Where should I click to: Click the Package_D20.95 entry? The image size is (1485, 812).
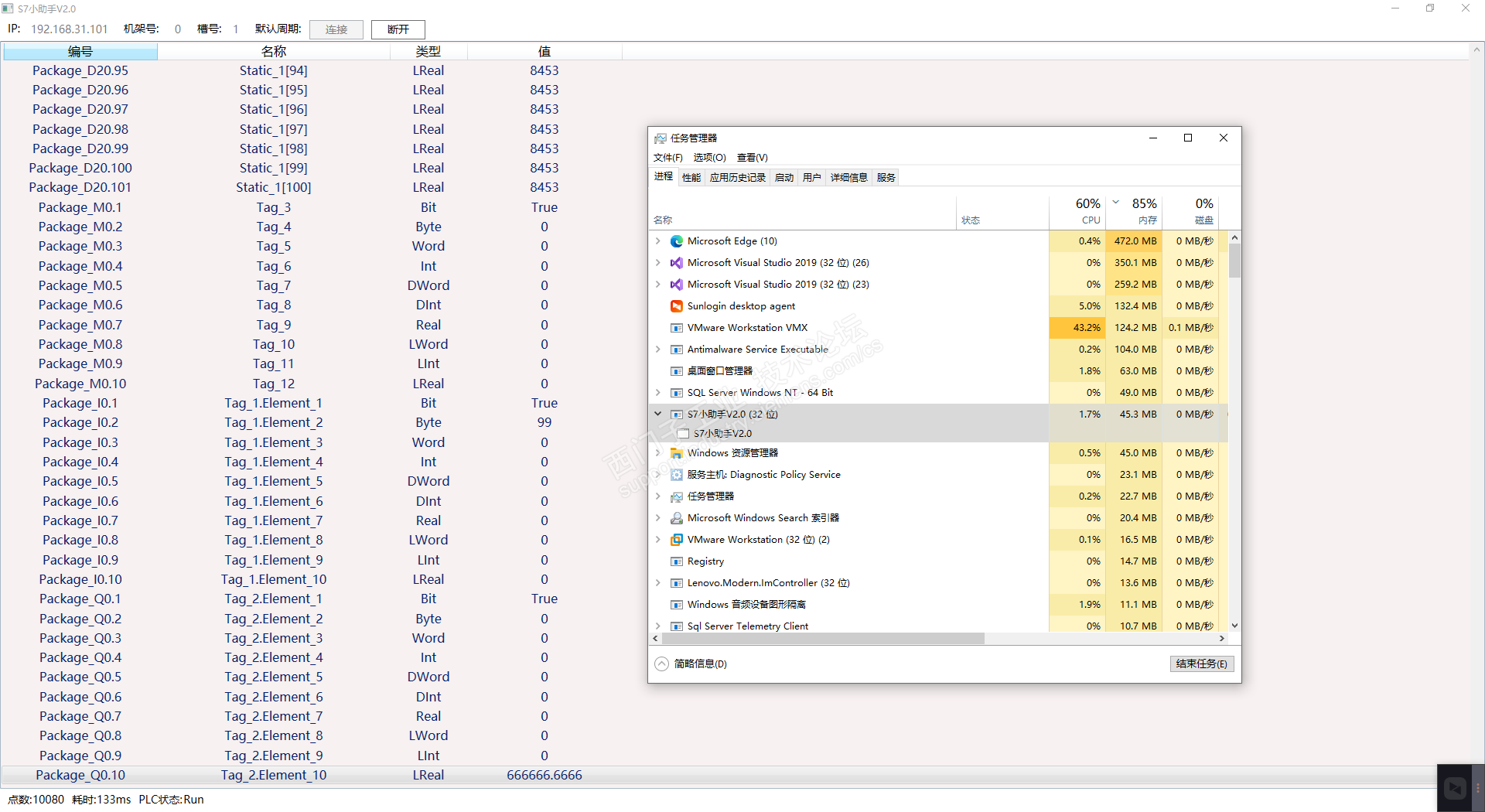point(80,70)
